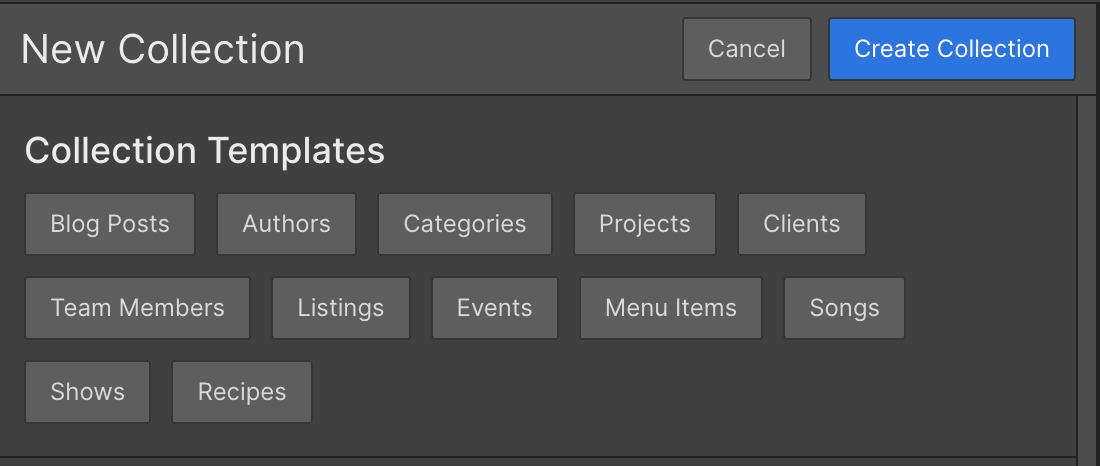This screenshot has height=466, width=1100.
Task: Select the Team Members template
Action: [x=138, y=308]
